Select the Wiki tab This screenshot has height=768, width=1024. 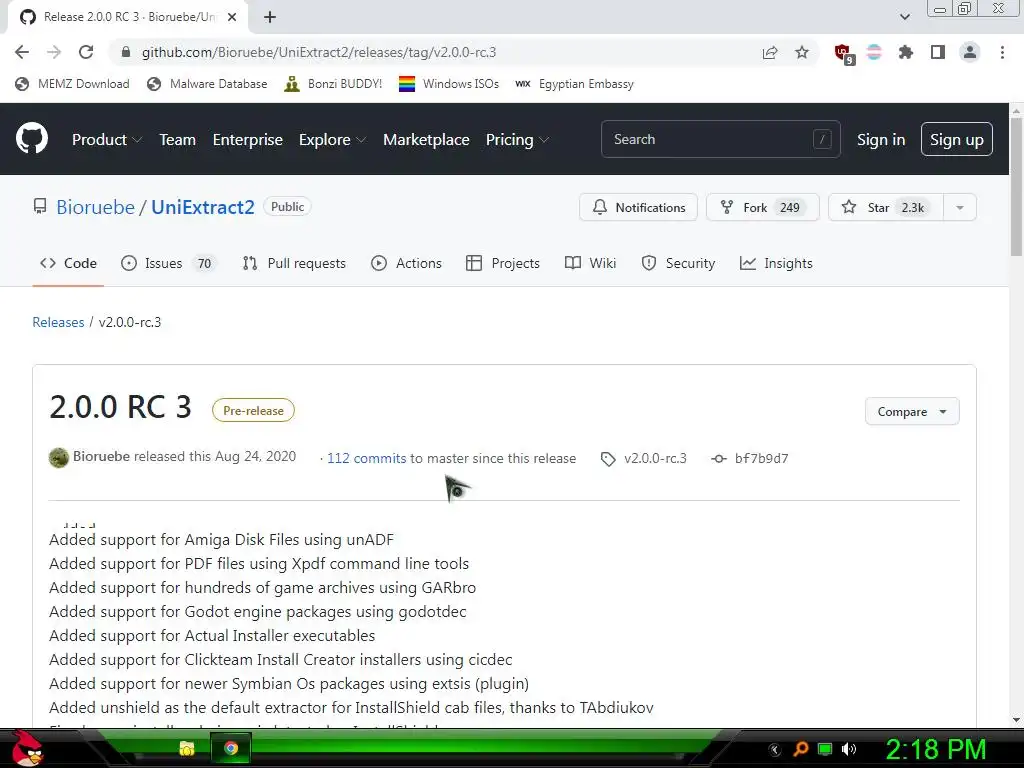click(590, 263)
